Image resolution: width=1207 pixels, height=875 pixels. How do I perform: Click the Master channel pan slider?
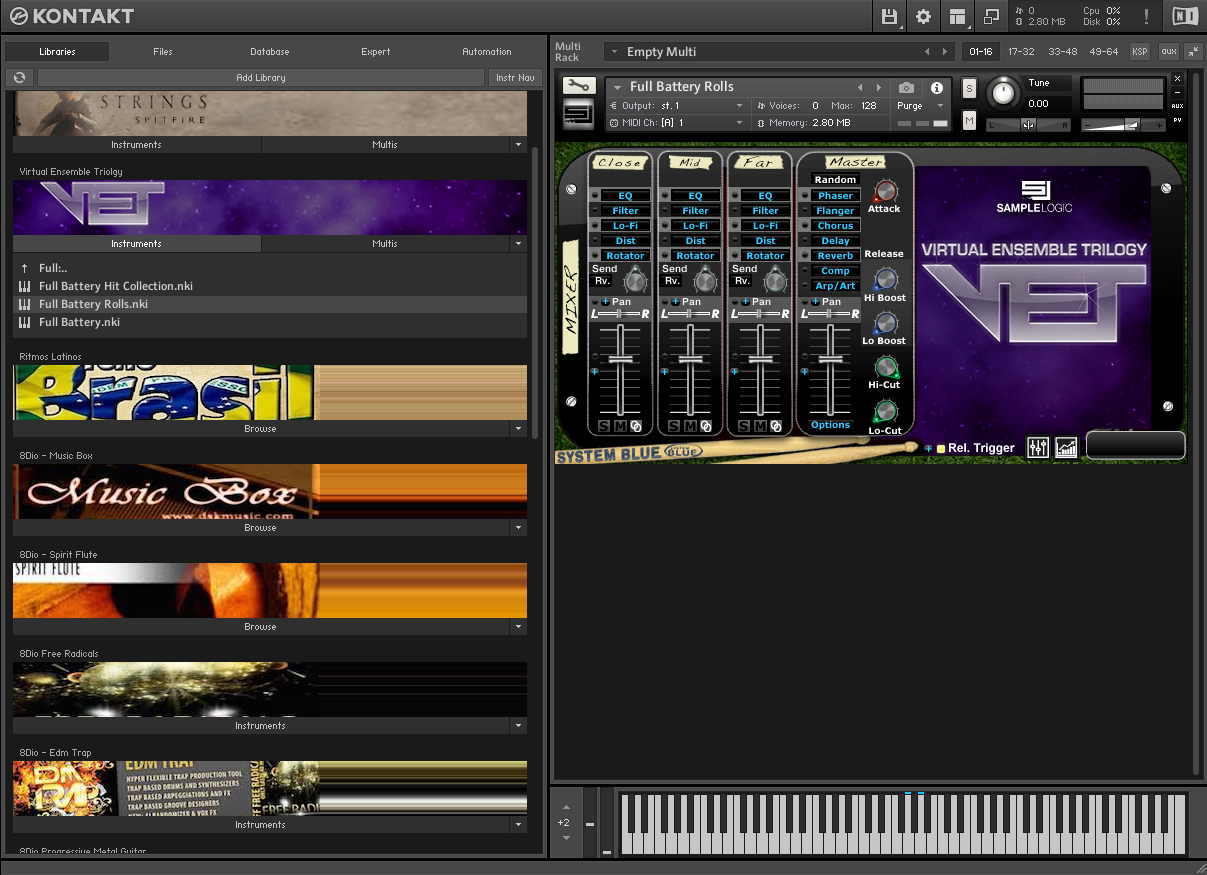(x=831, y=314)
